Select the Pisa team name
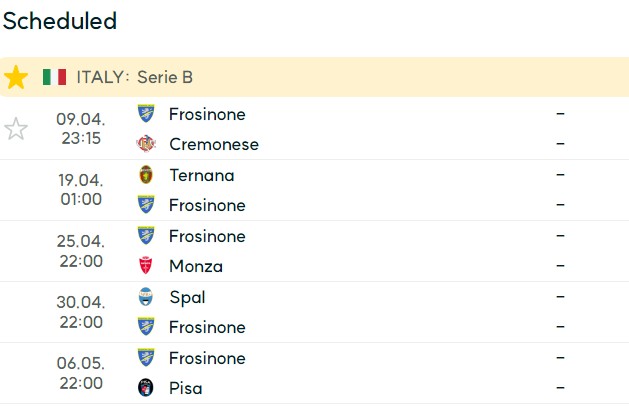This screenshot has height=420, width=629. 185,388
